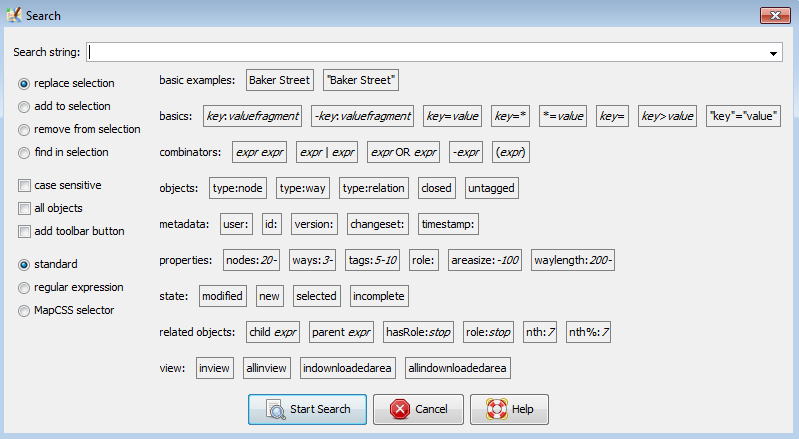This screenshot has width=799, height=439.
Task: Insert key:valuefragment example
Action: (x=252, y=116)
